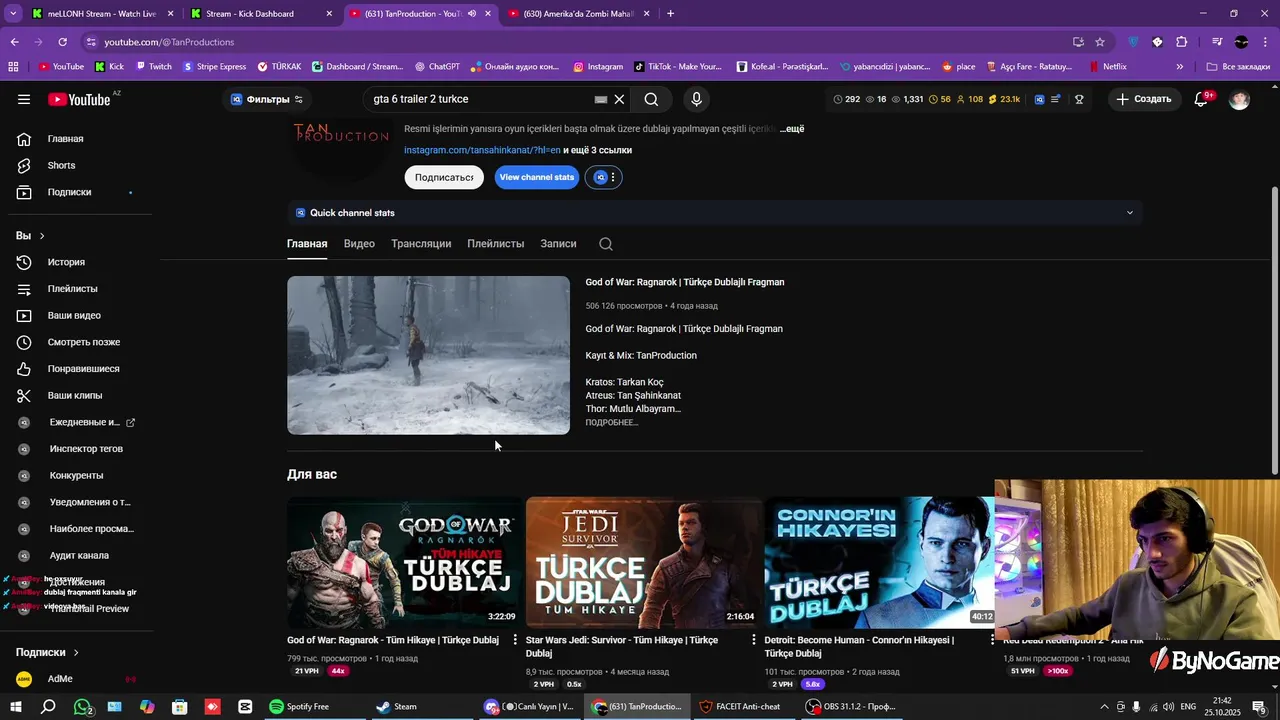
Task: Click the page vertical scrollbar
Action: (x=1274, y=330)
